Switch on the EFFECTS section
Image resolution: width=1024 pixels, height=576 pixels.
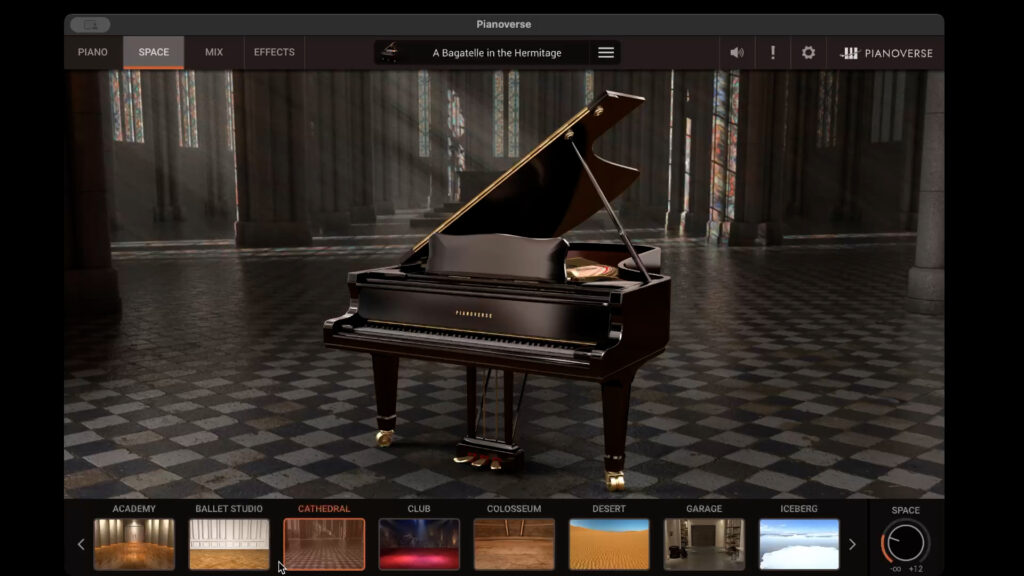(x=274, y=52)
